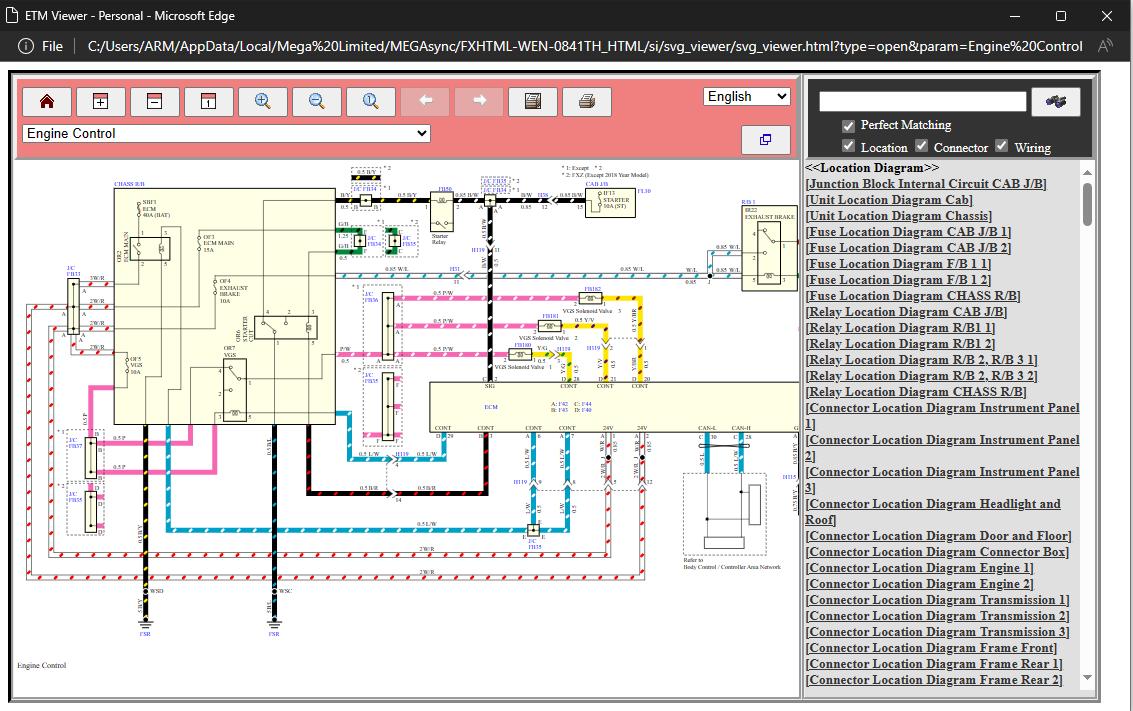Toggle the Location checkbox
Screen dimensions: 1133x711
click(x=849, y=147)
